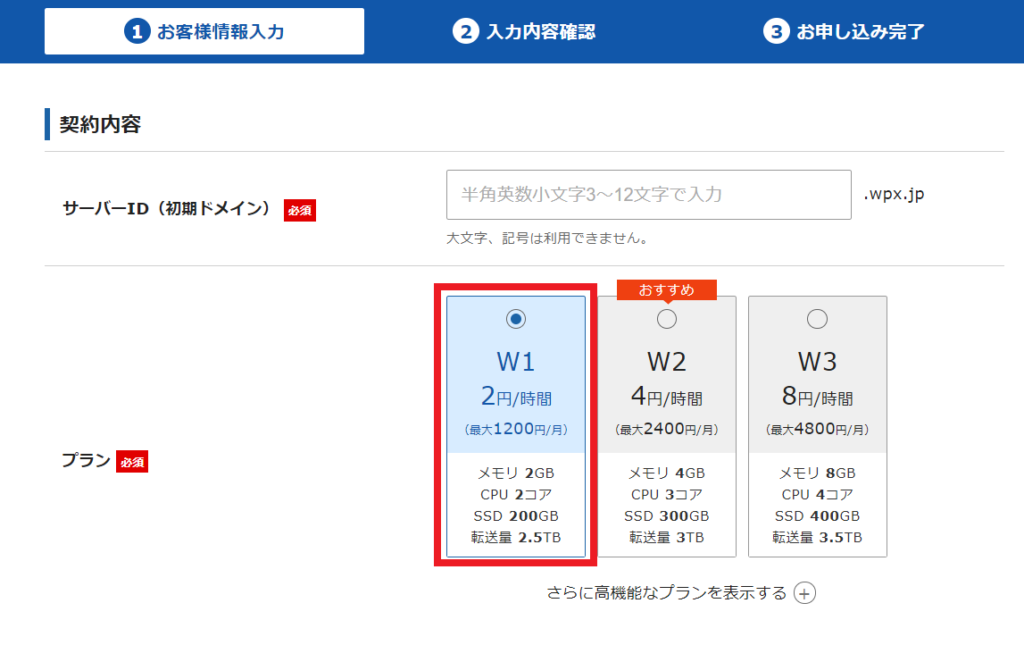Click the 契約内容 section heading
Viewport: 1024px width, 645px height.
[x=100, y=124]
